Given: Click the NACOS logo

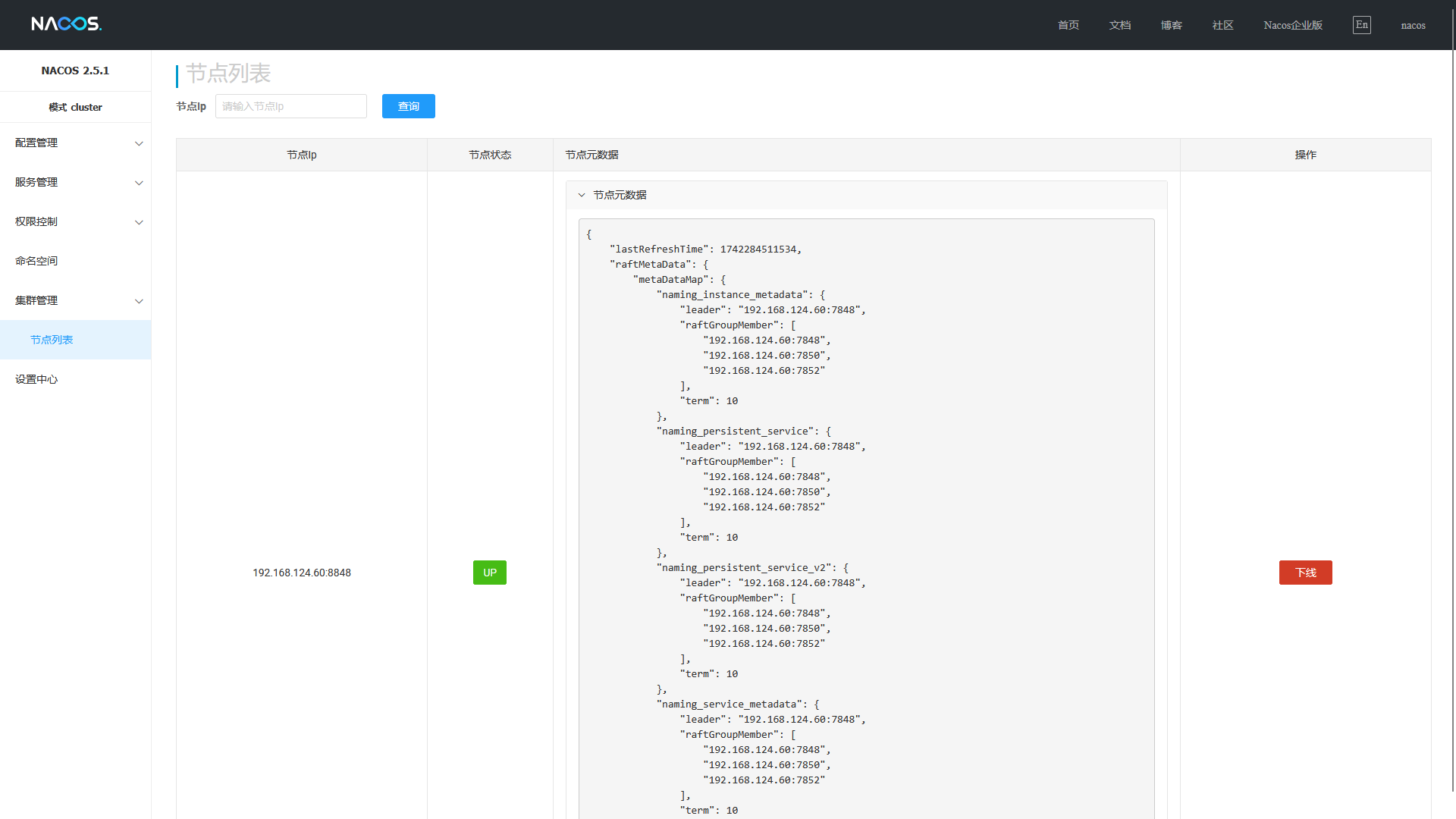Looking at the screenshot, I should (66, 24).
